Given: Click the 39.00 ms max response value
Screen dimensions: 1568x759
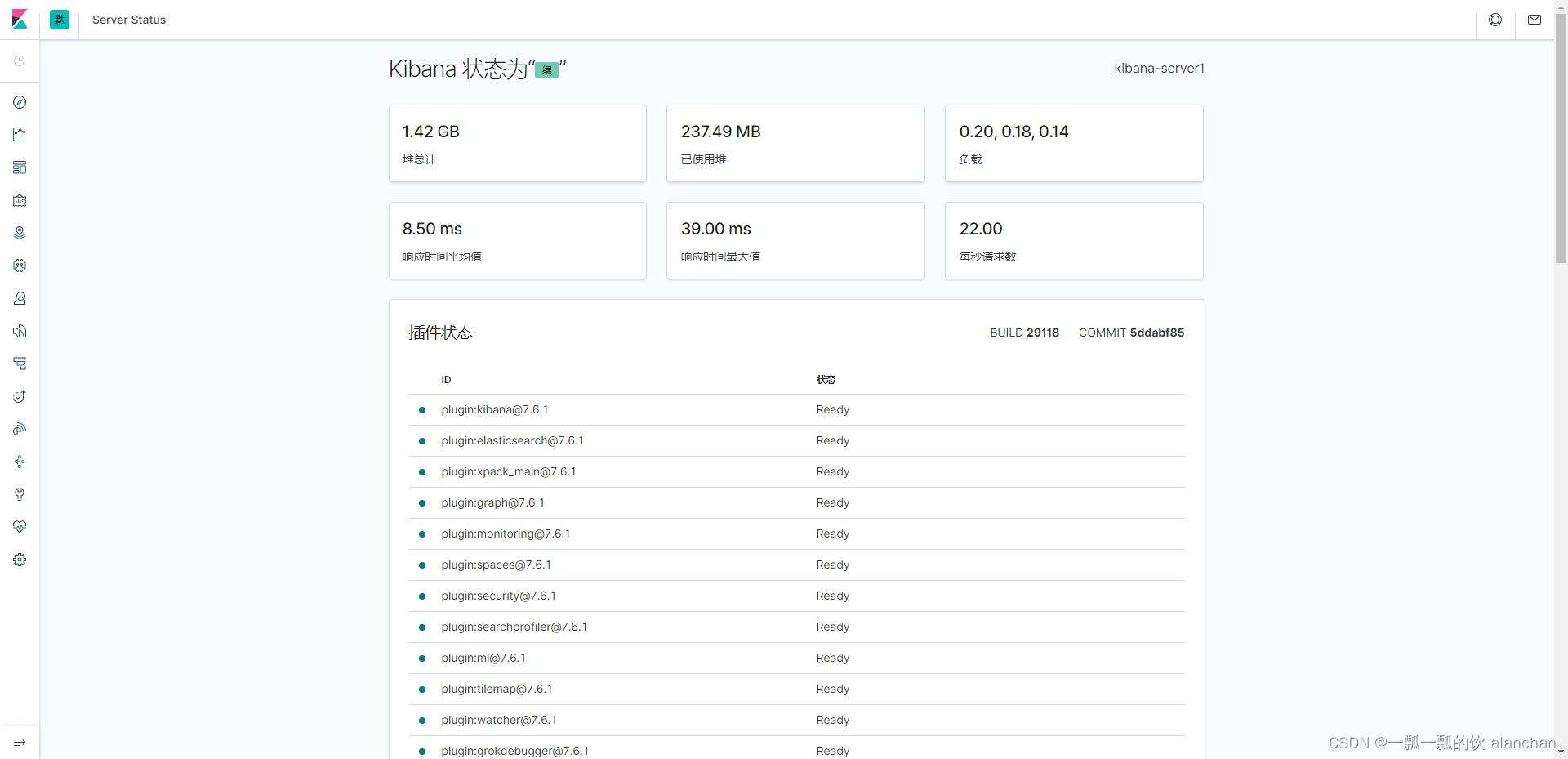Looking at the screenshot, I should click(x=716, y=229).
